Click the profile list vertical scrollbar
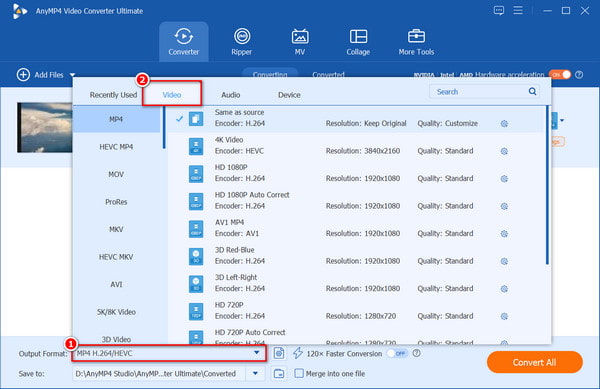This screenshot has height=389, width=600. [547, 186]
